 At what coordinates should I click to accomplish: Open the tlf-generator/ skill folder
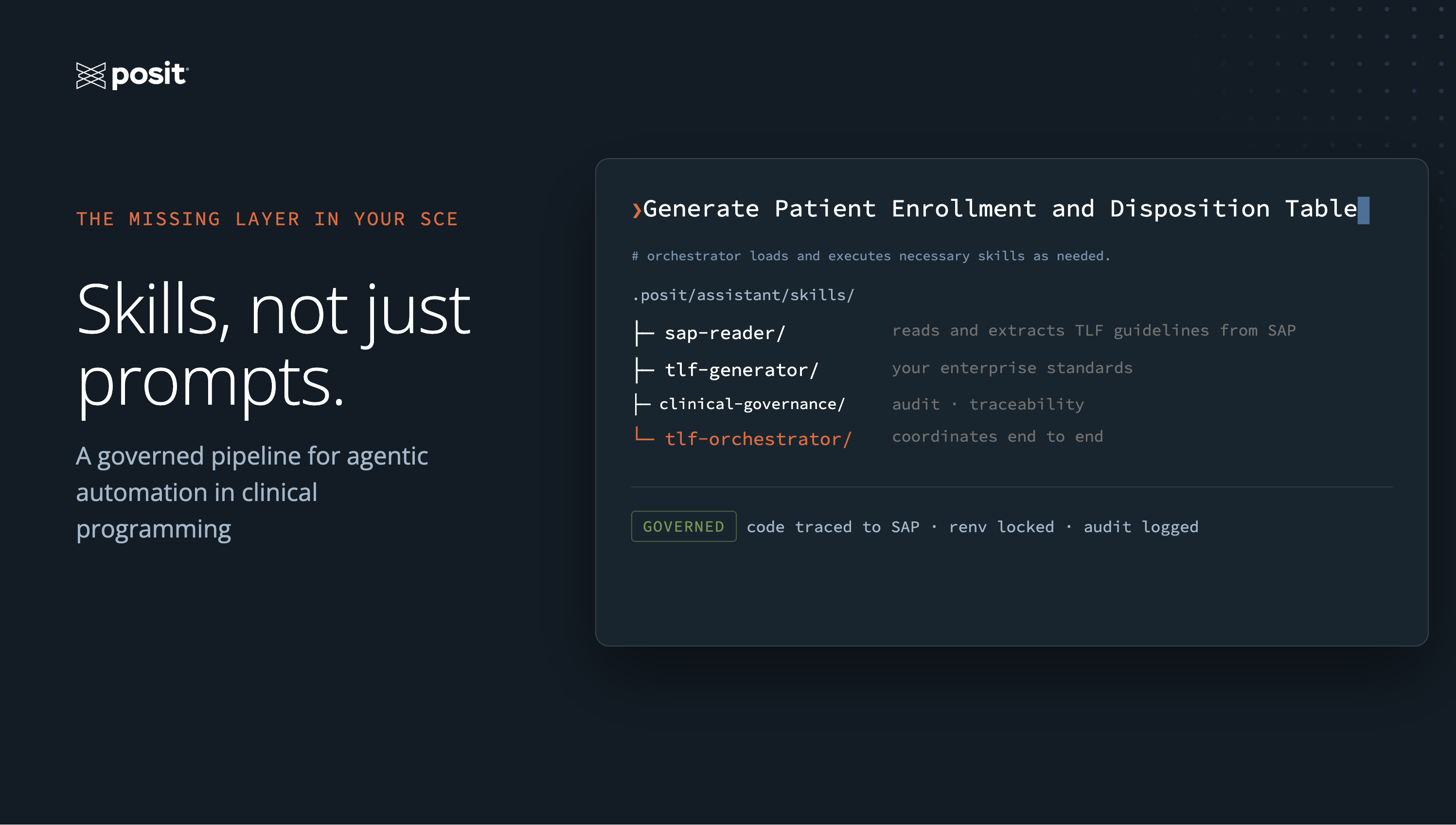tap(741, 370)
